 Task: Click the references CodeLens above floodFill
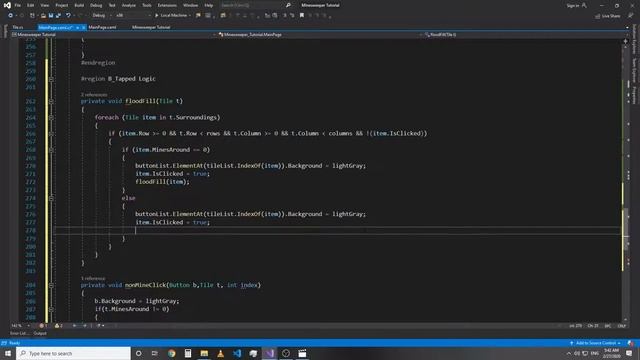pos(94,95)
